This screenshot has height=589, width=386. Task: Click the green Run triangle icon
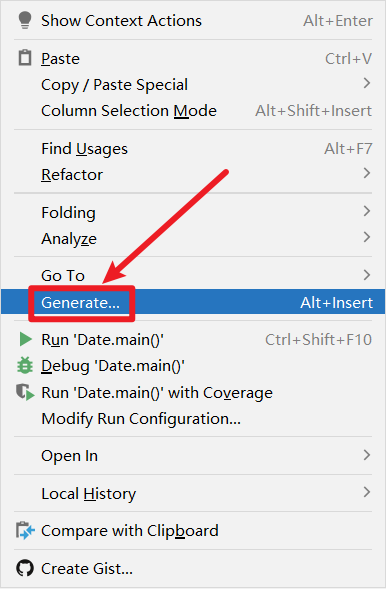25,339
